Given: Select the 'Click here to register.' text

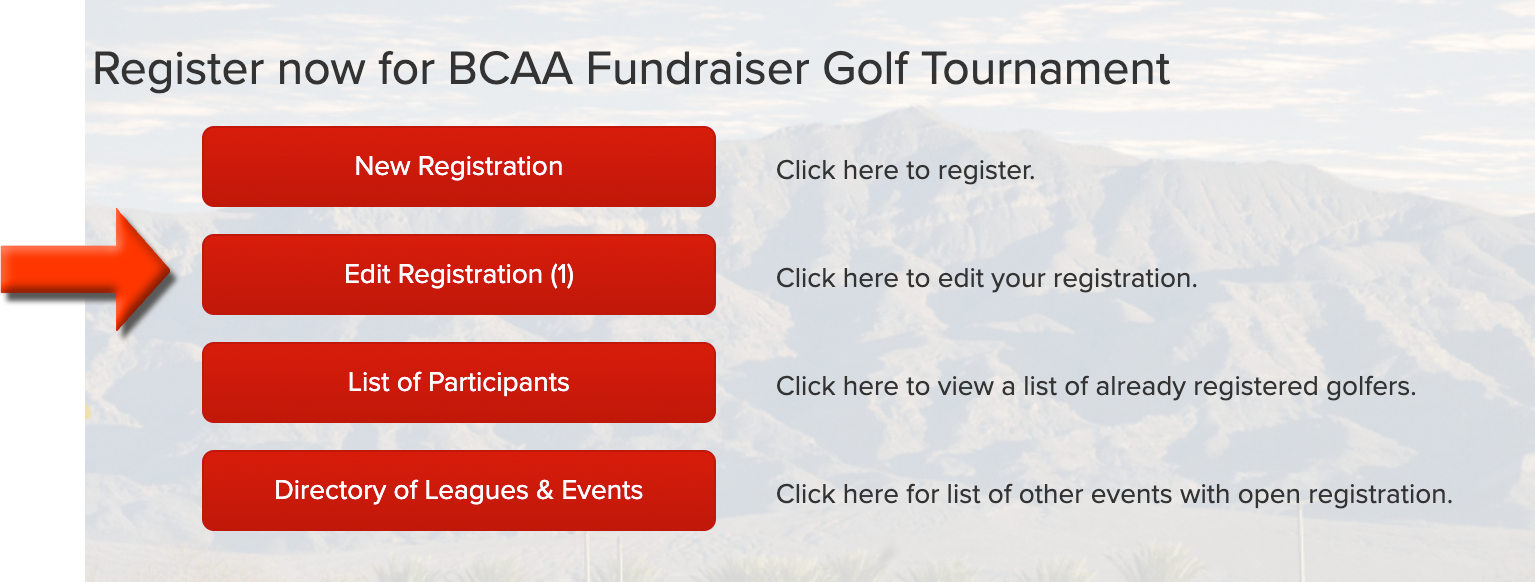Looking at the screenshot, I should coord(905,170).
